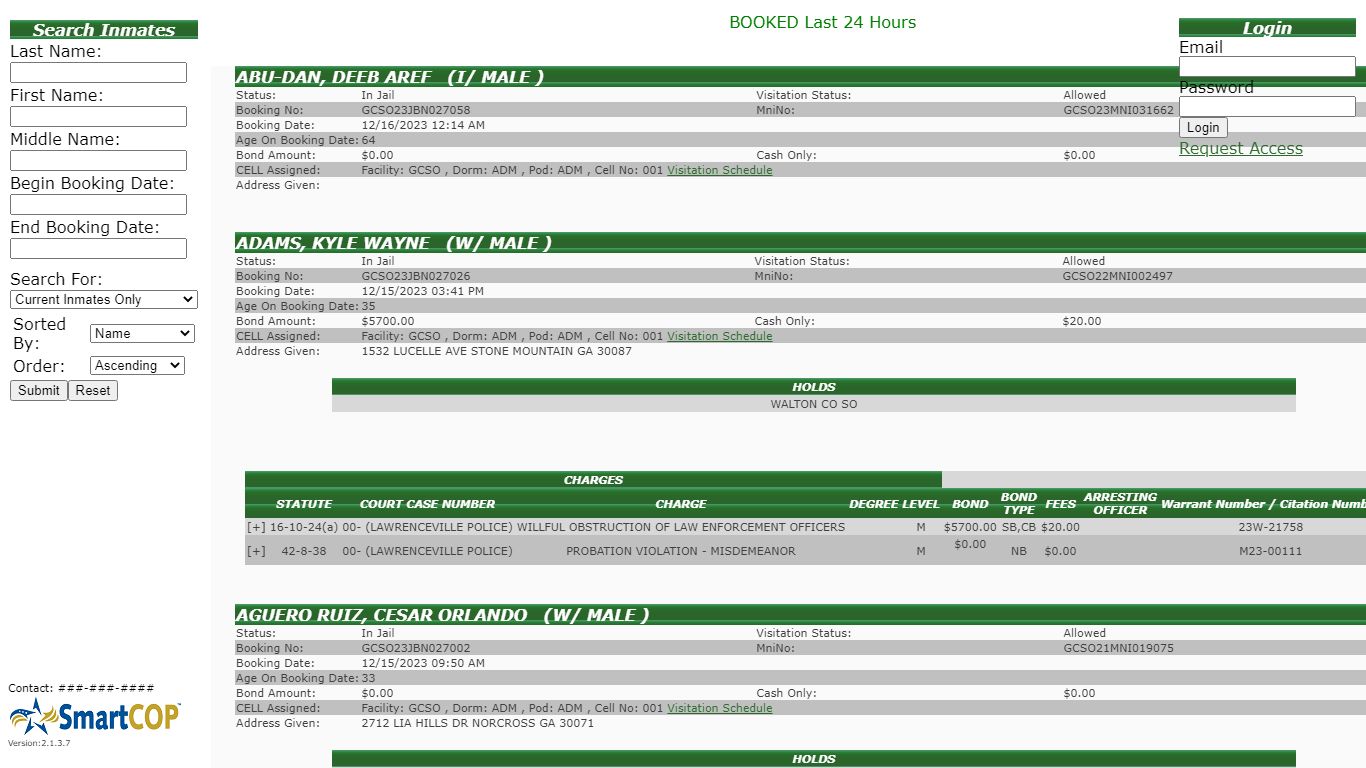Click the STATUTE column header
The image size is (1366, 768).
coord(304,504)
